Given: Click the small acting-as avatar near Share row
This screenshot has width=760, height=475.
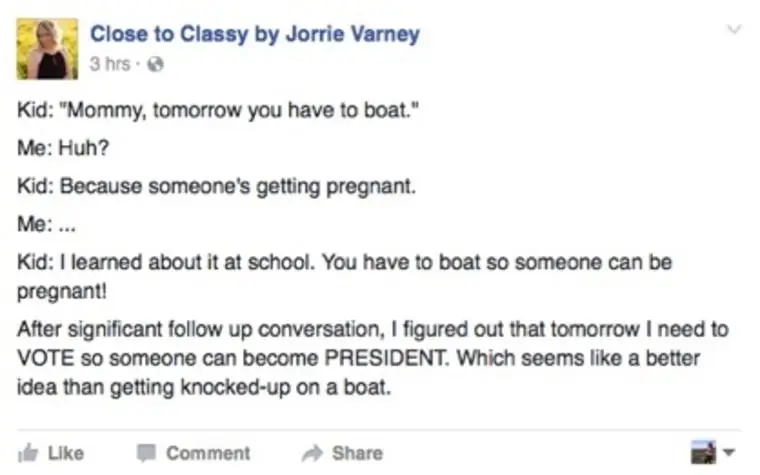Looking at the screenshot, I should [703, 452].
